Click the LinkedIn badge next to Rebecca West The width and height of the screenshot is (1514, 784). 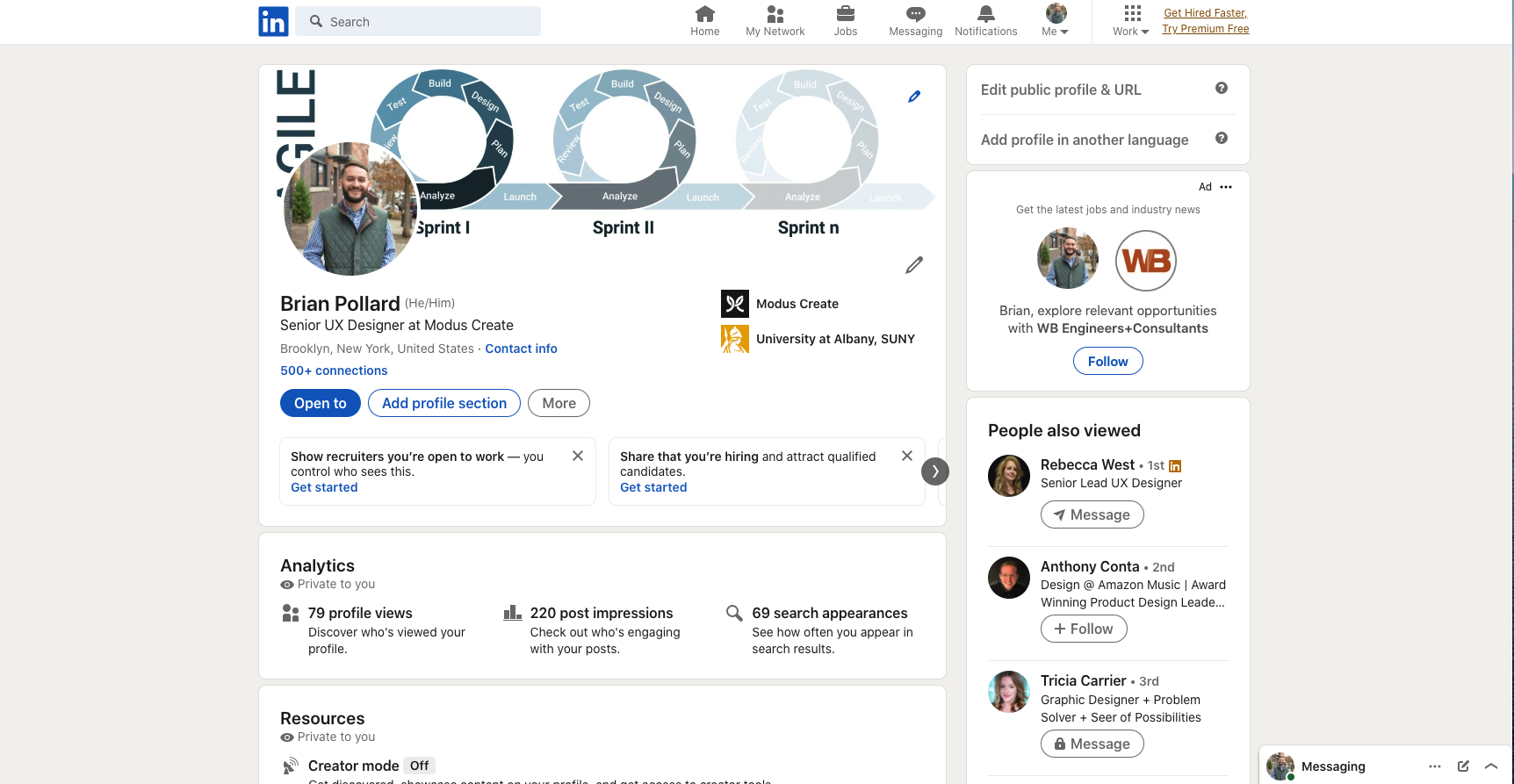tap(1175, 466)
